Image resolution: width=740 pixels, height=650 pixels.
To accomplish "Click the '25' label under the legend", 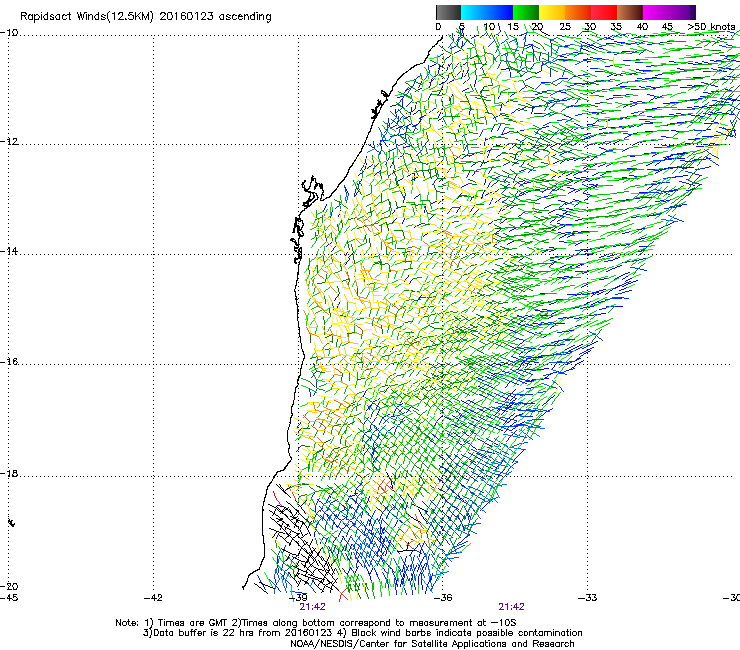I will (565, 27).
